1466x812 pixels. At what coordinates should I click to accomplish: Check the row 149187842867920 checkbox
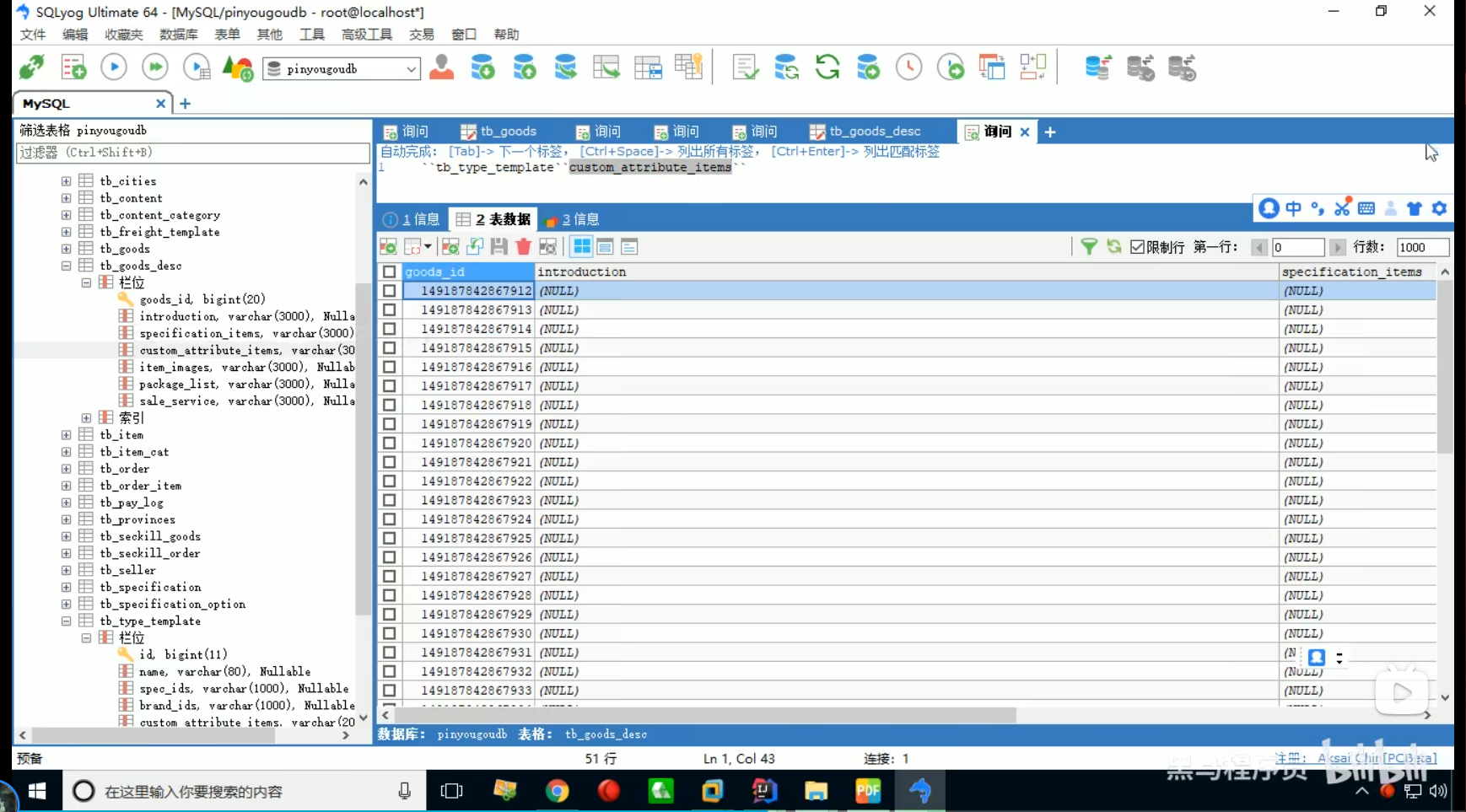click(389, 443)
